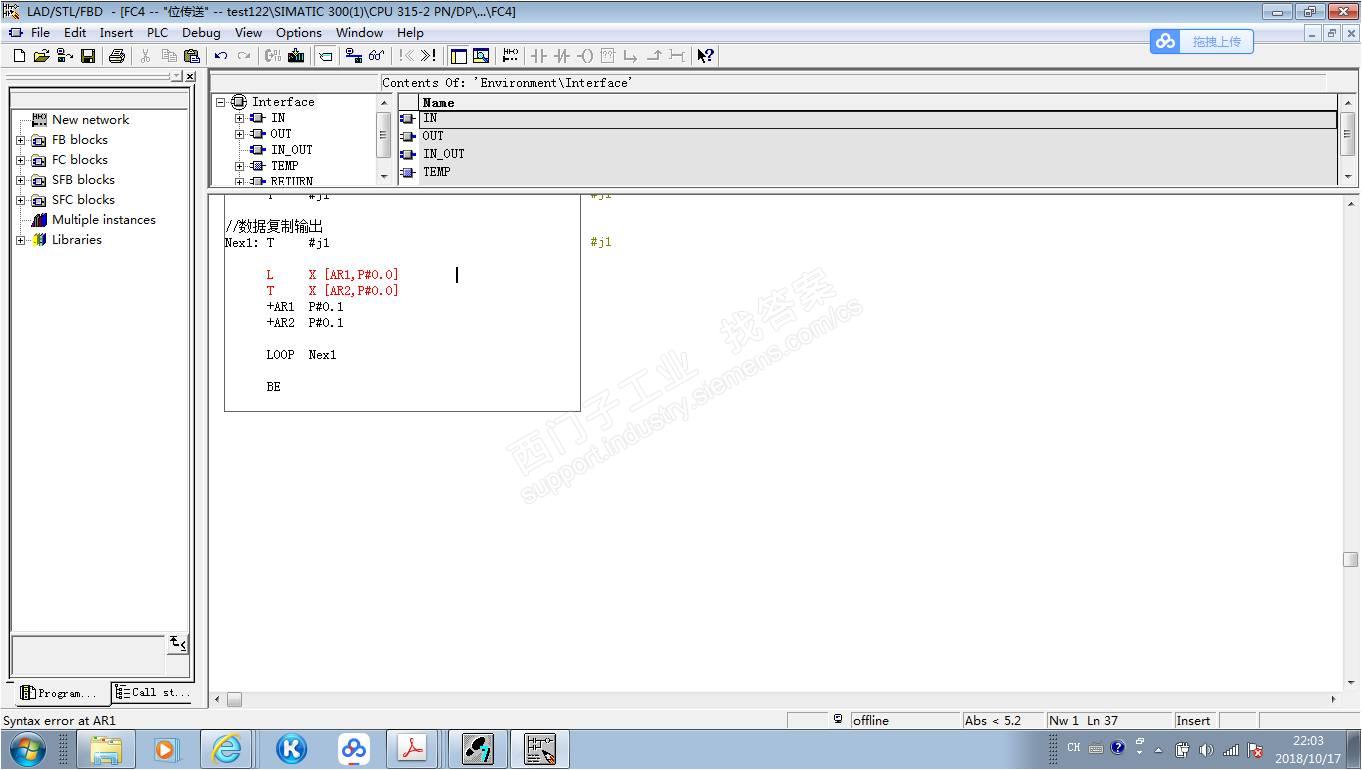Click the Help pointer question icon

click(x=706, y=56)
